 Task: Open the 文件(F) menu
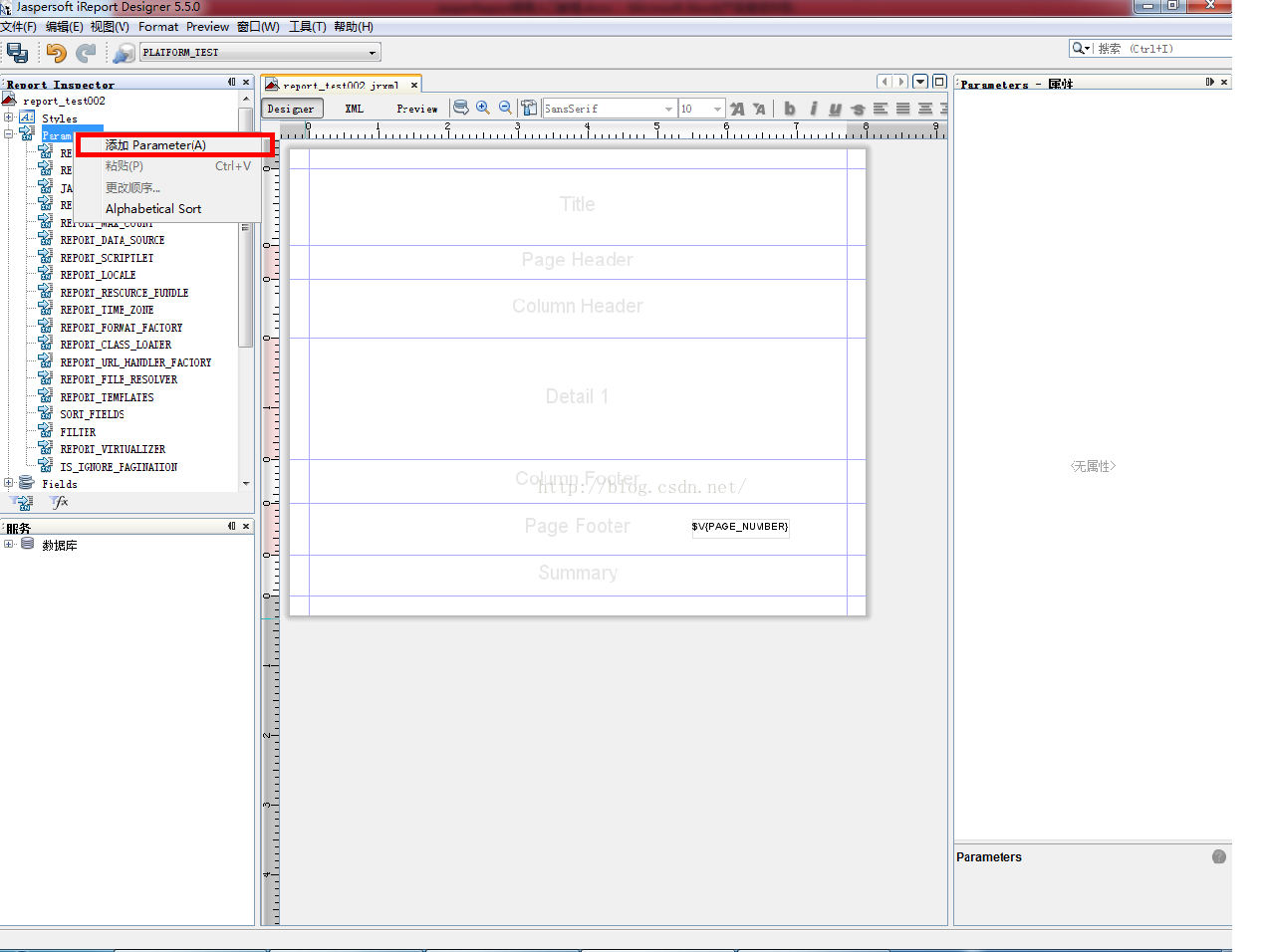point(19,27)
